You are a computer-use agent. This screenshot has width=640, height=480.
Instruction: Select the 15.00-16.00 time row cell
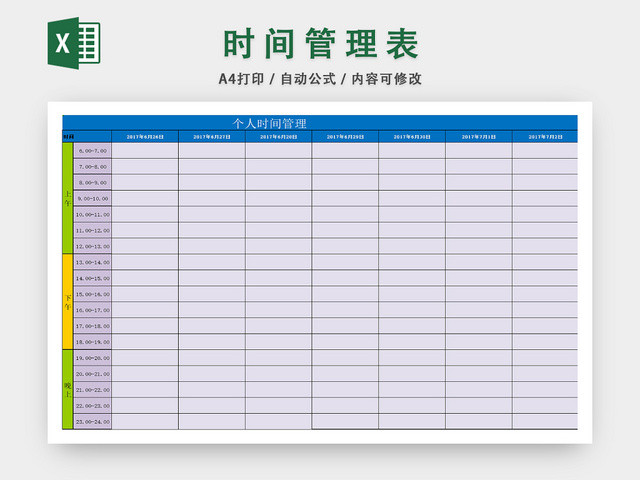click(x=93, y=294)
